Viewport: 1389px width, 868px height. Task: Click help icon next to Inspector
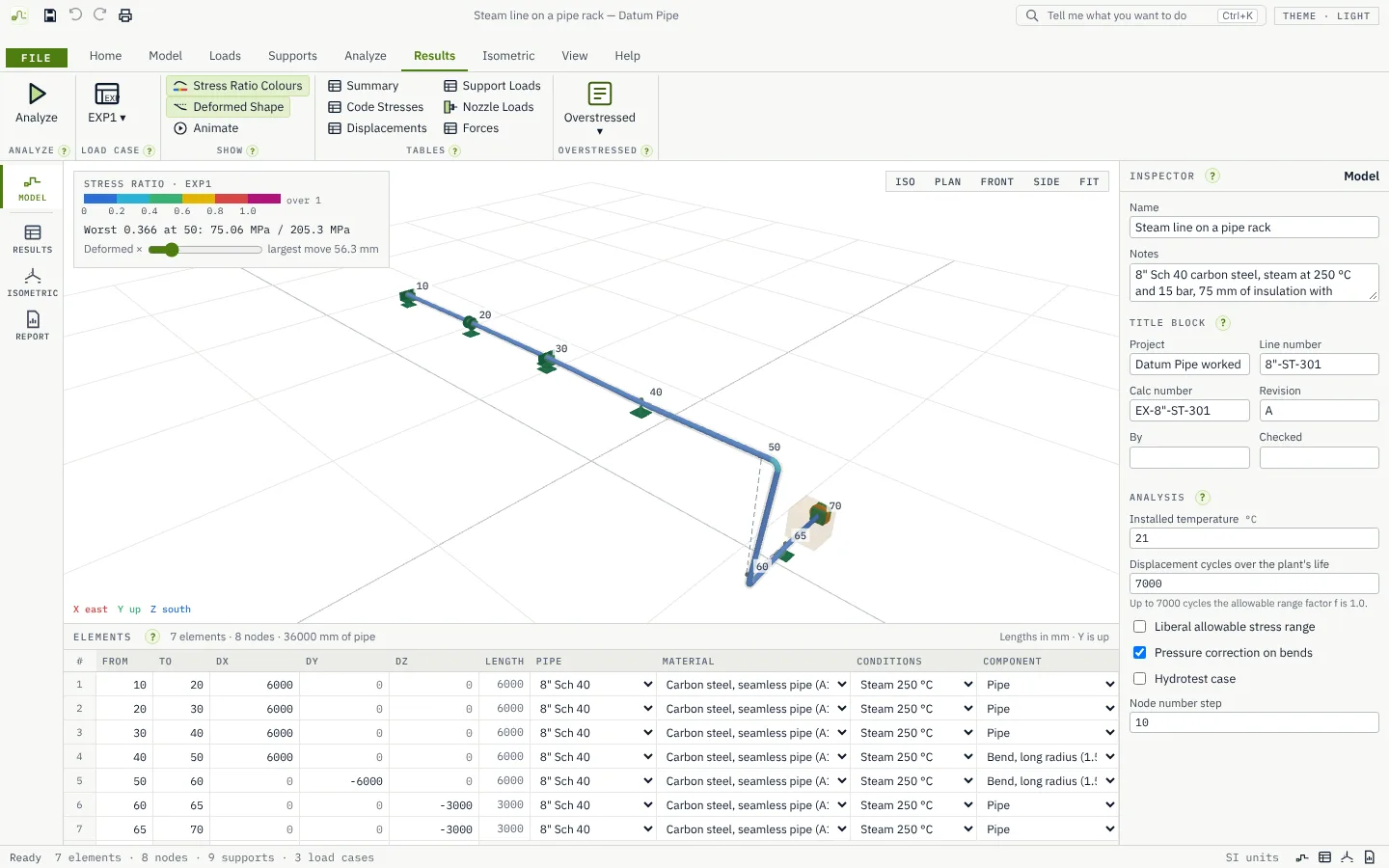(x=1212, y=176)
